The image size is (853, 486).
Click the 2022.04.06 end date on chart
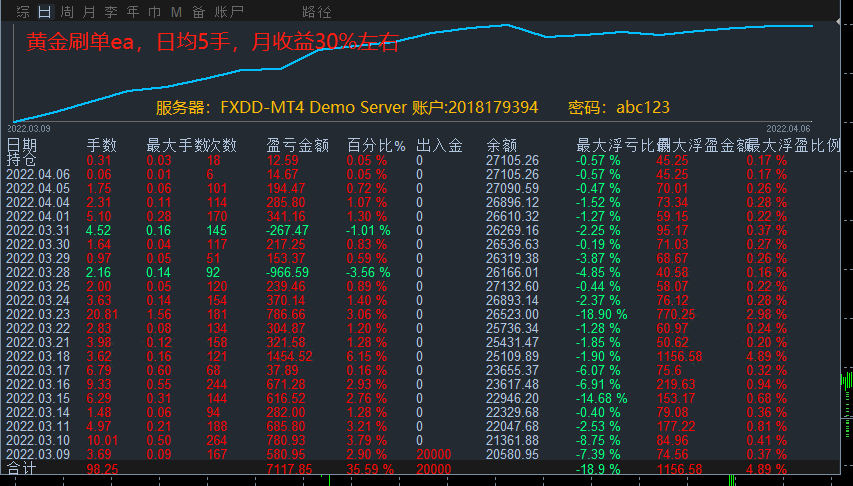coord(788,128)
